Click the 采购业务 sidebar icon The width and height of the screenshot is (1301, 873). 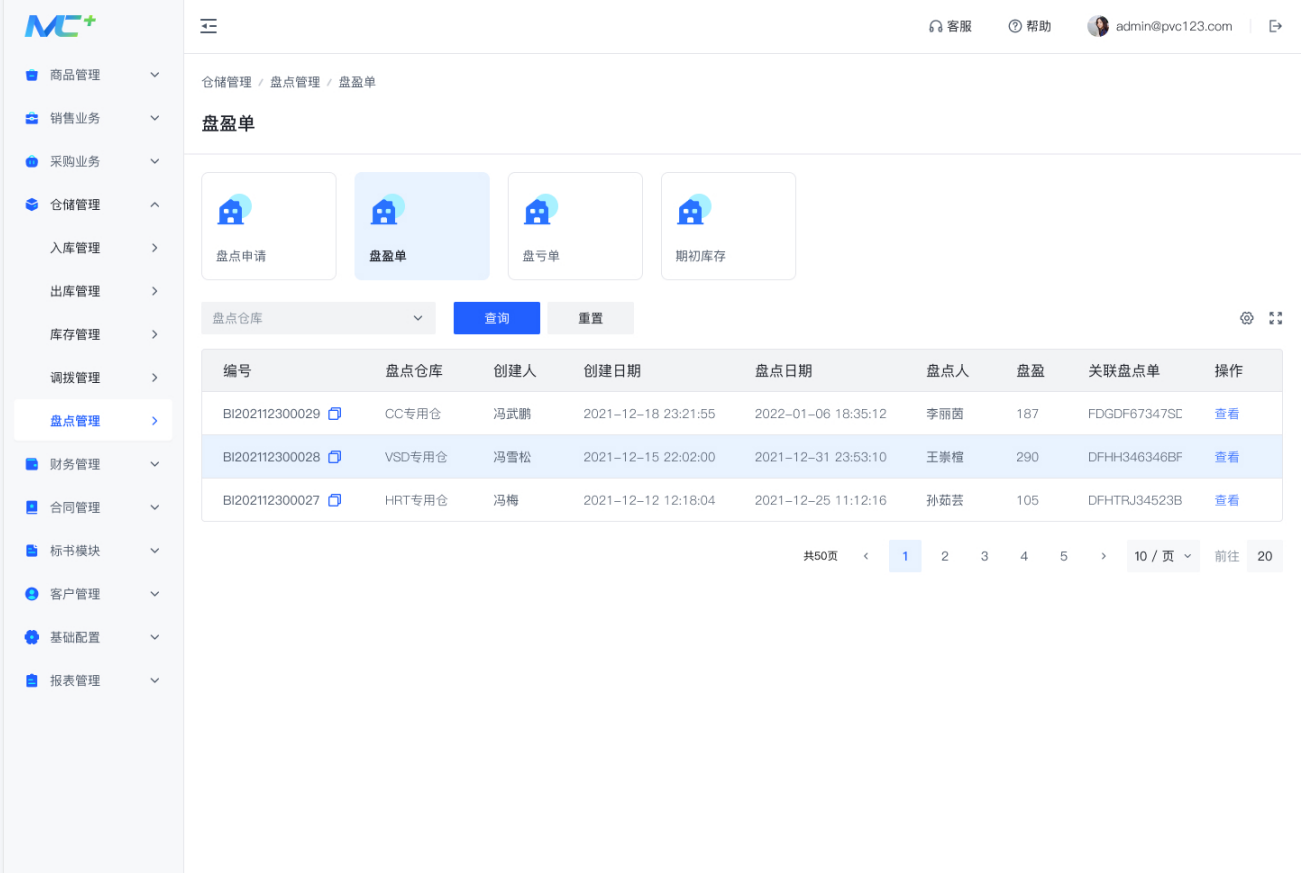[x=32, y=161]
